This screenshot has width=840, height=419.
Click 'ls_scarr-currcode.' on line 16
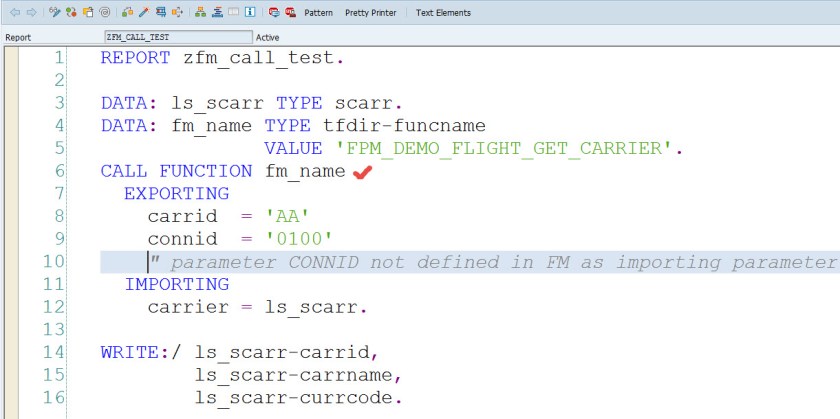(x=298, y=397)
